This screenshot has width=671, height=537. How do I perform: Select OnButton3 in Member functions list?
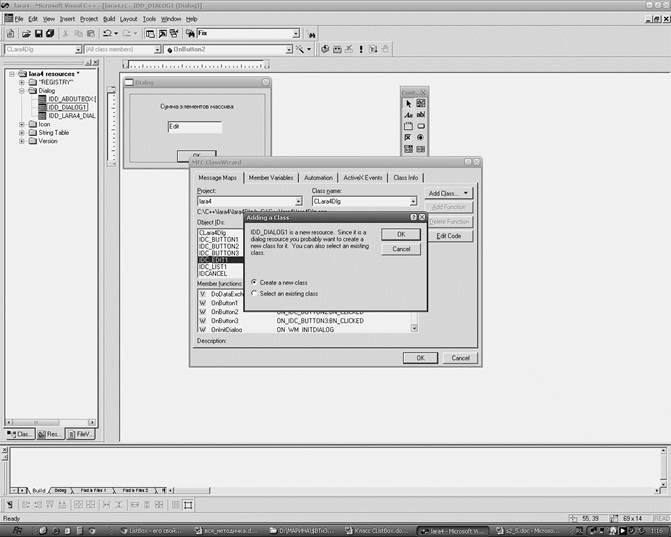tap(225, 320)
